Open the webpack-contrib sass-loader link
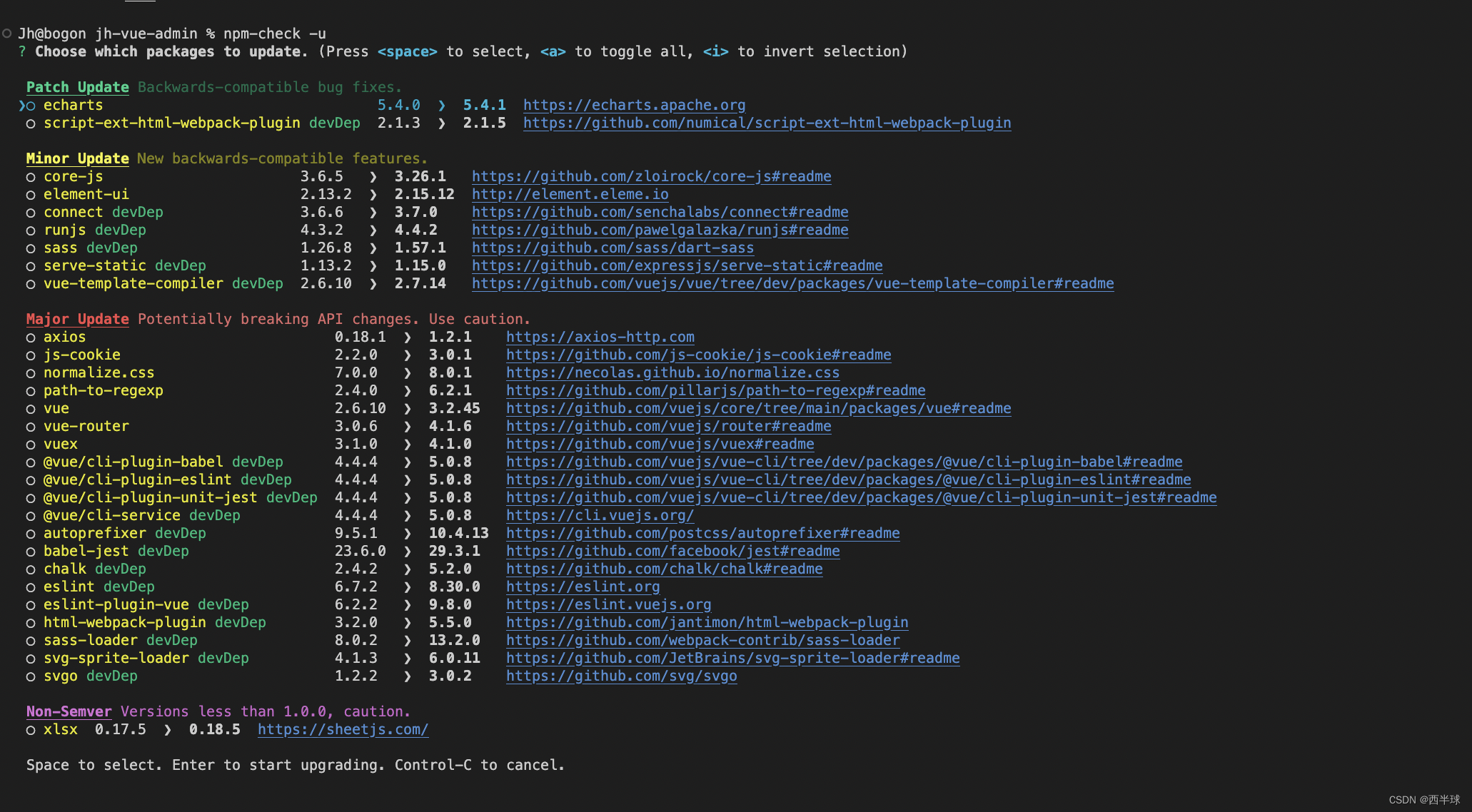The image size is (1472, 812). coord(702,641)
